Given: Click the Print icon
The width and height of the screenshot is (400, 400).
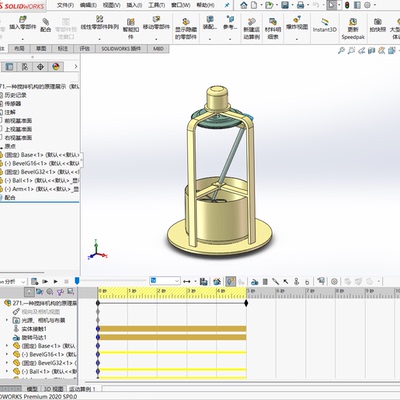Looking at the screenshot, I should (x=300, y=5).
